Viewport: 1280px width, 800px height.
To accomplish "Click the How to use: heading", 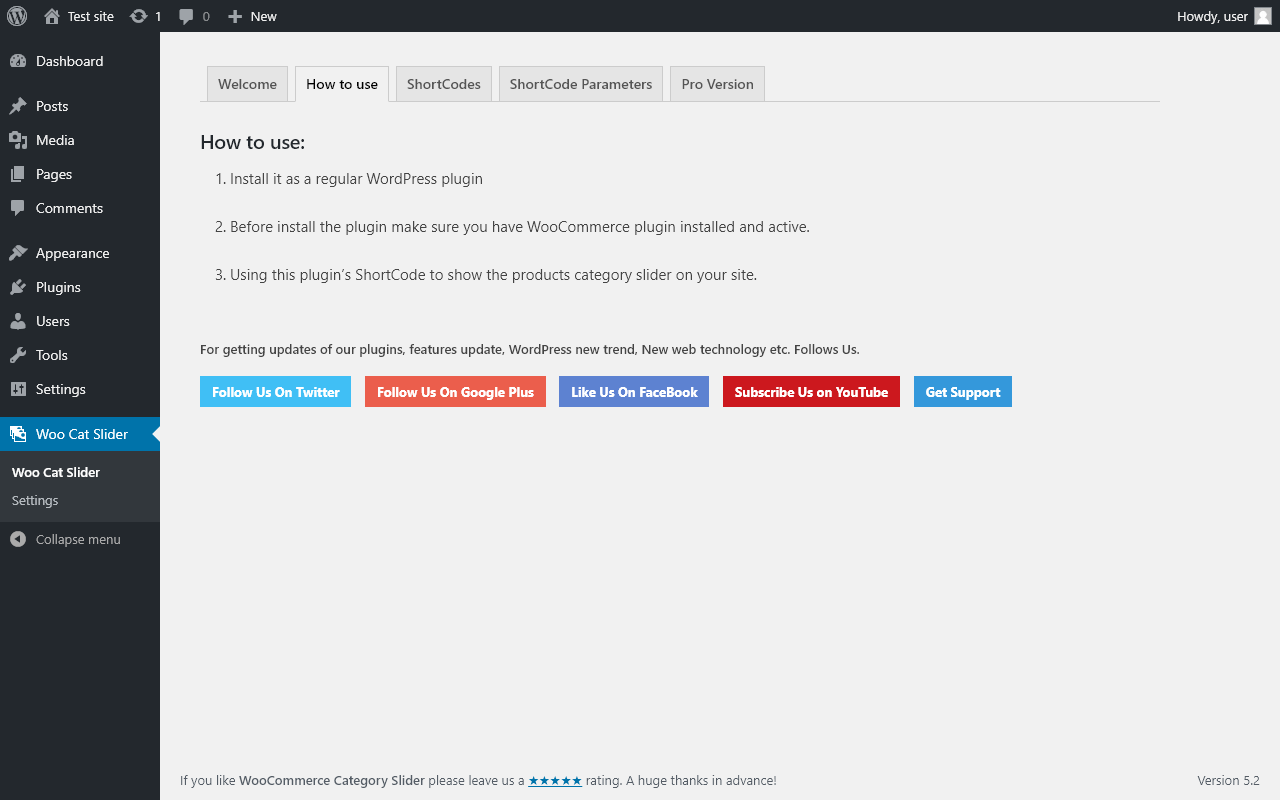I will pos(253,142).
